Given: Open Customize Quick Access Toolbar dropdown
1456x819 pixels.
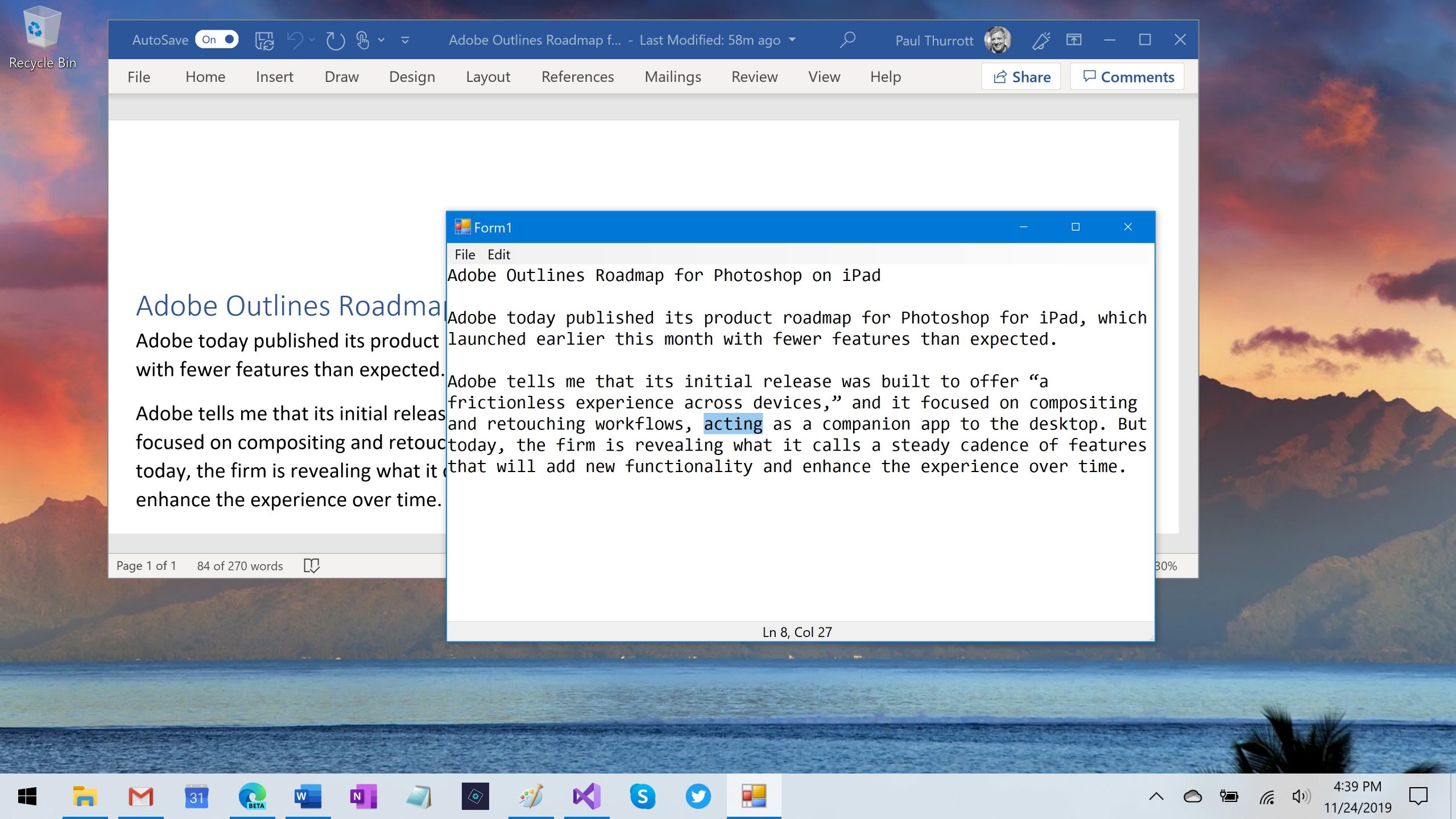Looking at the screenshot, I should 405,40.
